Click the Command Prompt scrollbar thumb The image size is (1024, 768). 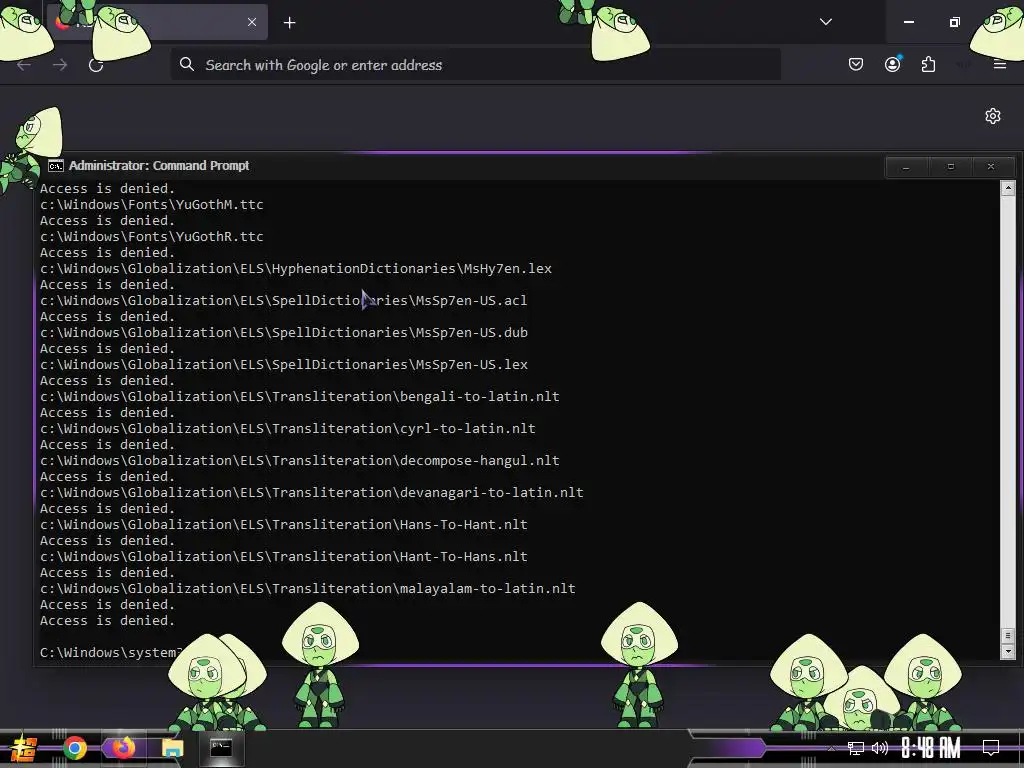click(1008, 635)
